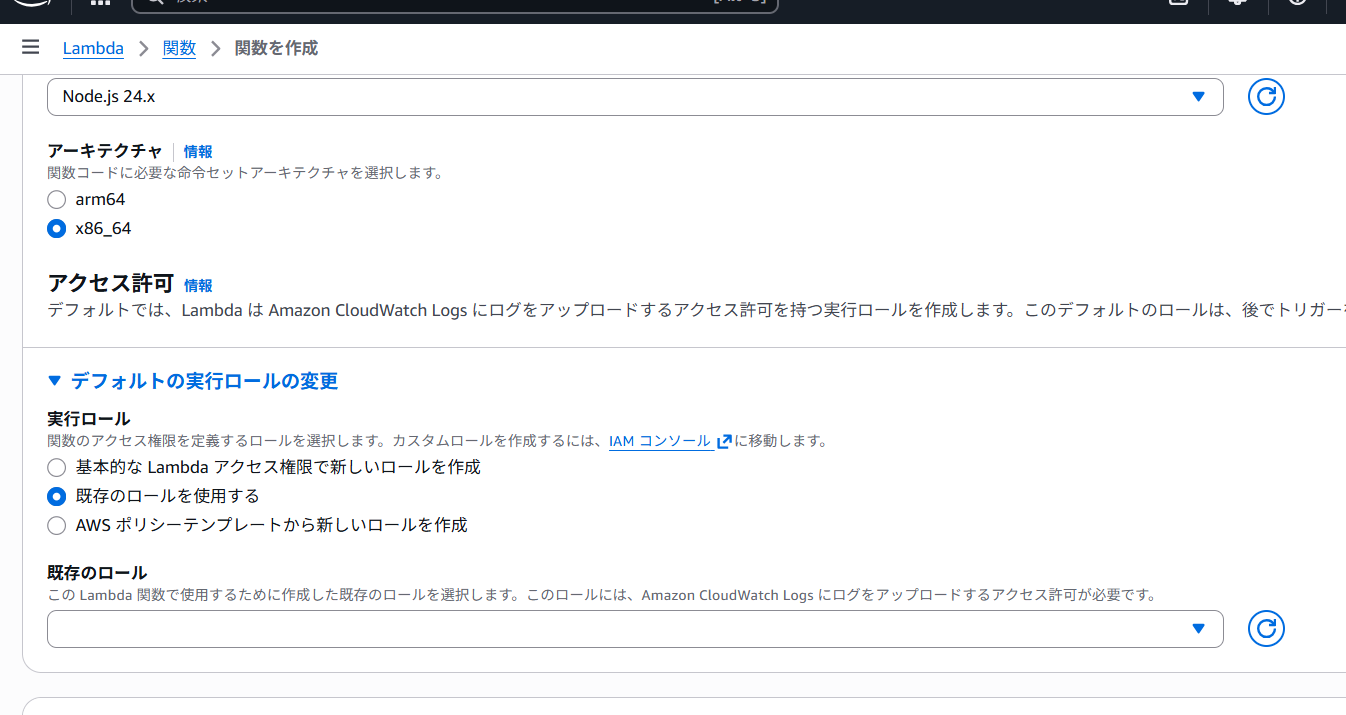The image size is (1346, 715).
Task: Open the Node.js 24.x runtime dropdown
Action: 634,97
